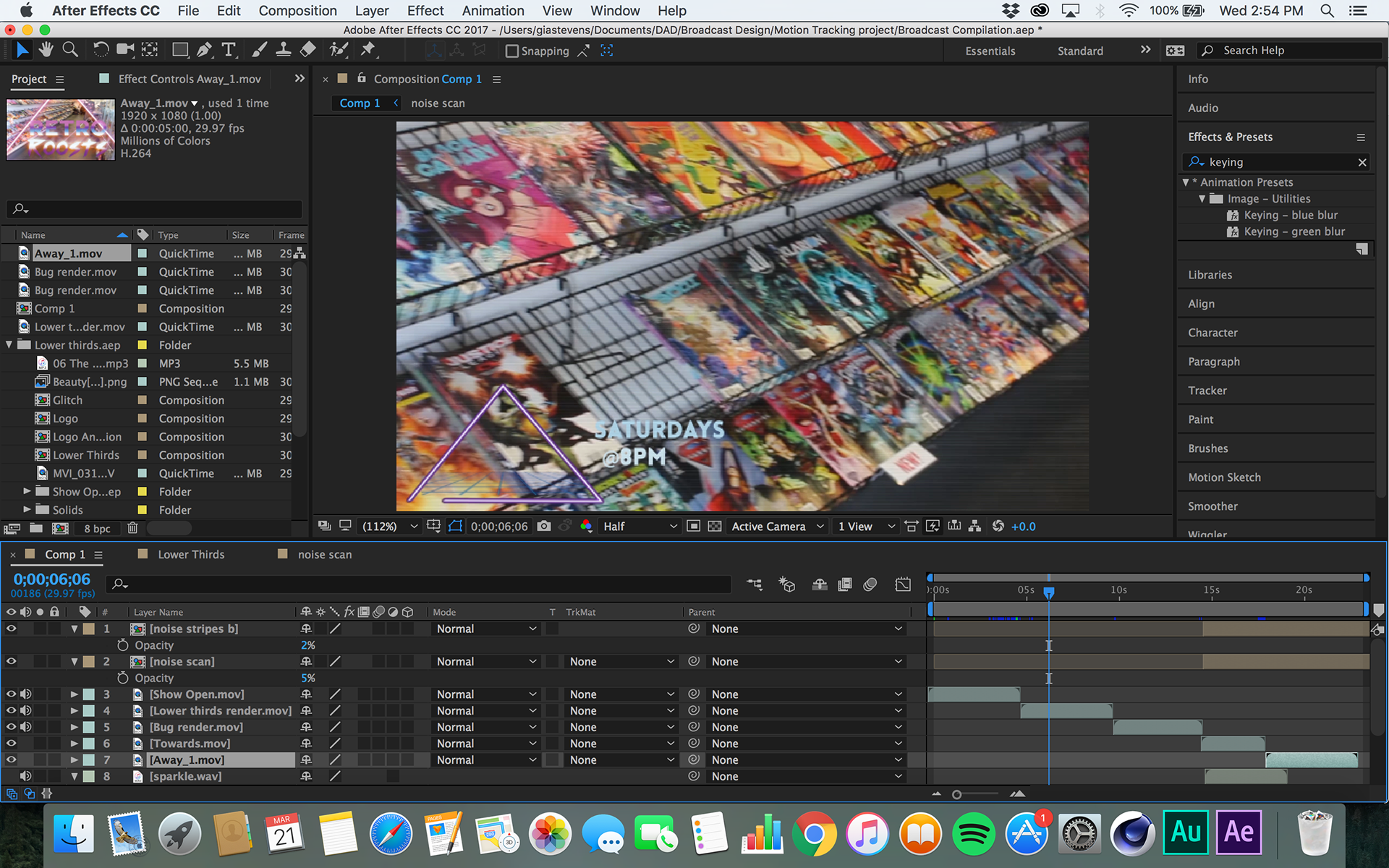Select the Rectangle shape tool
Screen dimensions: 1389x868
click(180, 50)
